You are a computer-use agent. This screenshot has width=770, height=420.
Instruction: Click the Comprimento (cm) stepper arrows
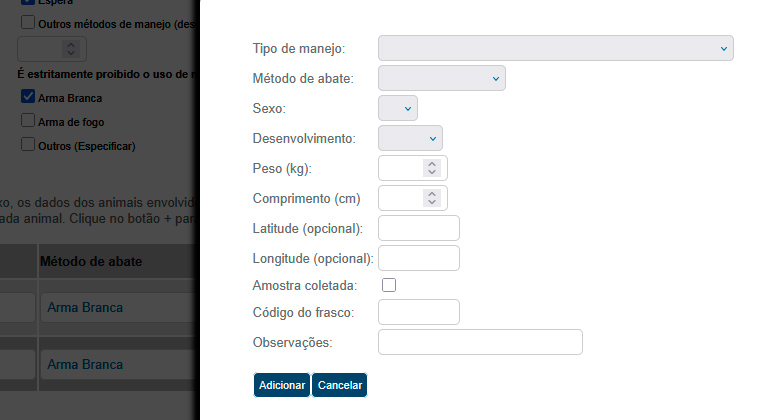coord(431,198)
